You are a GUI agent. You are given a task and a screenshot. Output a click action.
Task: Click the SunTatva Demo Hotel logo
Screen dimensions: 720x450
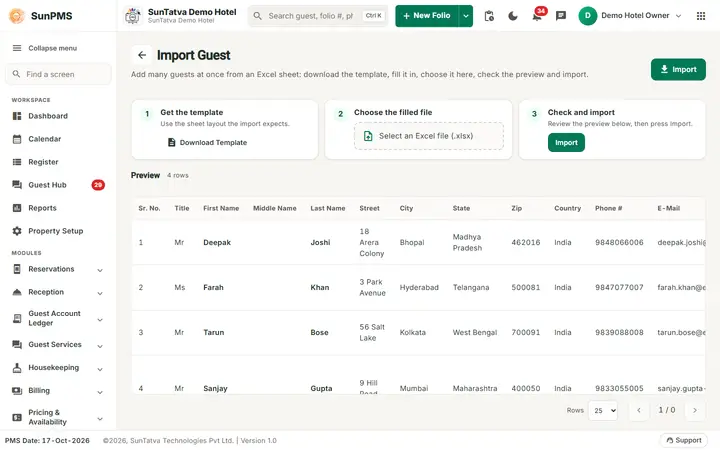tap(133, 16)
